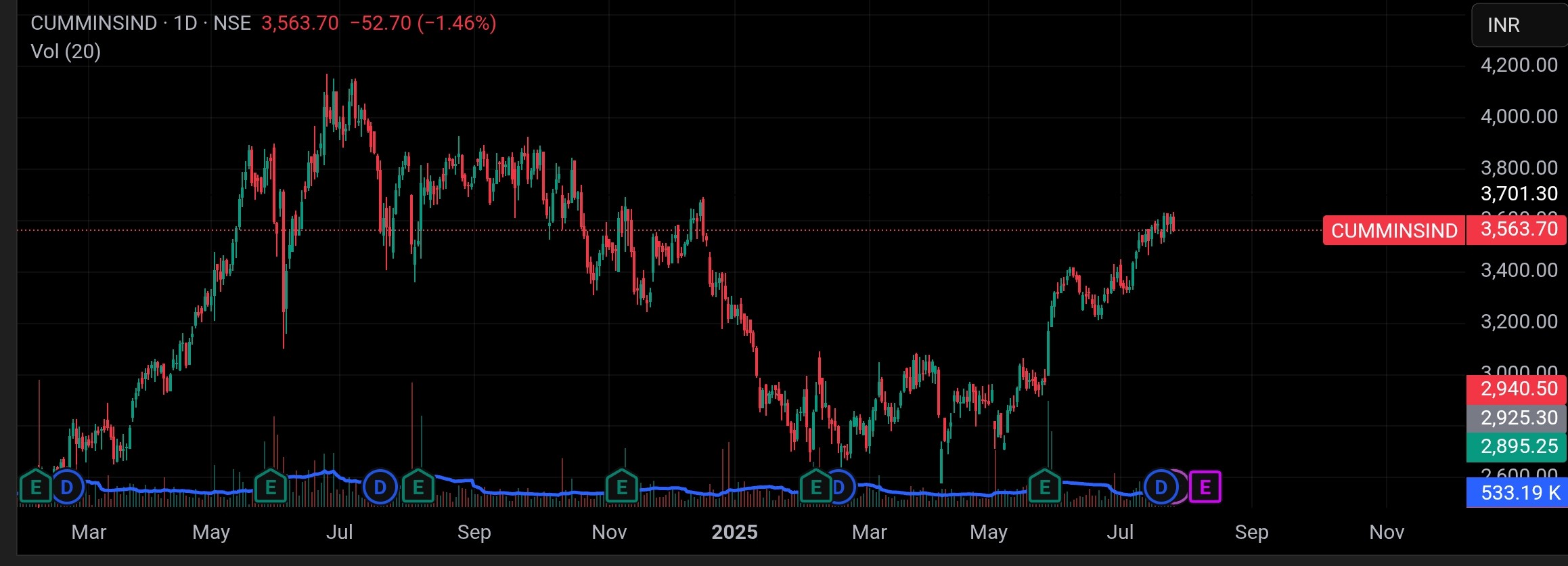Viewport: 1568px width, 566px height.
Task: Click the 3,400.00 price axis label
Action: tap(1519, 270)
